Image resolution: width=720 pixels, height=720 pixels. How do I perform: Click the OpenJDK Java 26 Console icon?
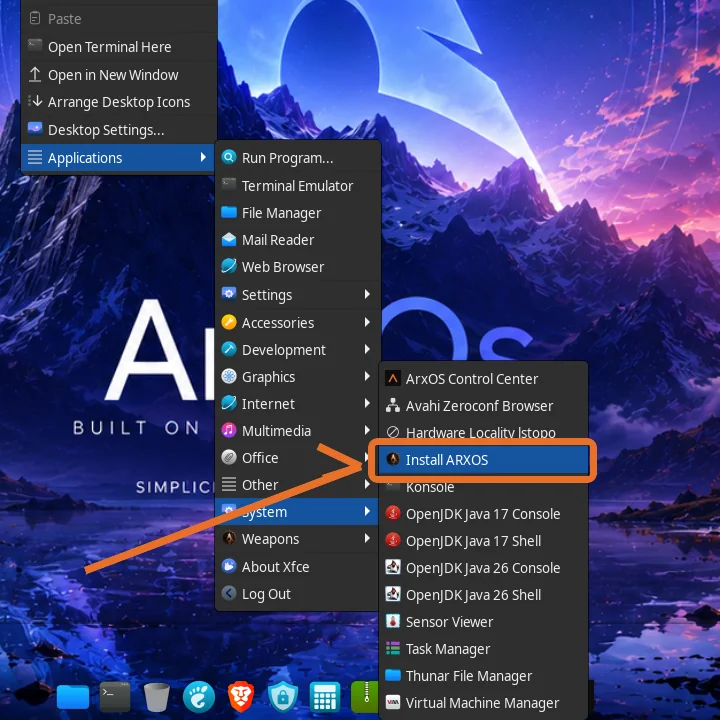393,567
